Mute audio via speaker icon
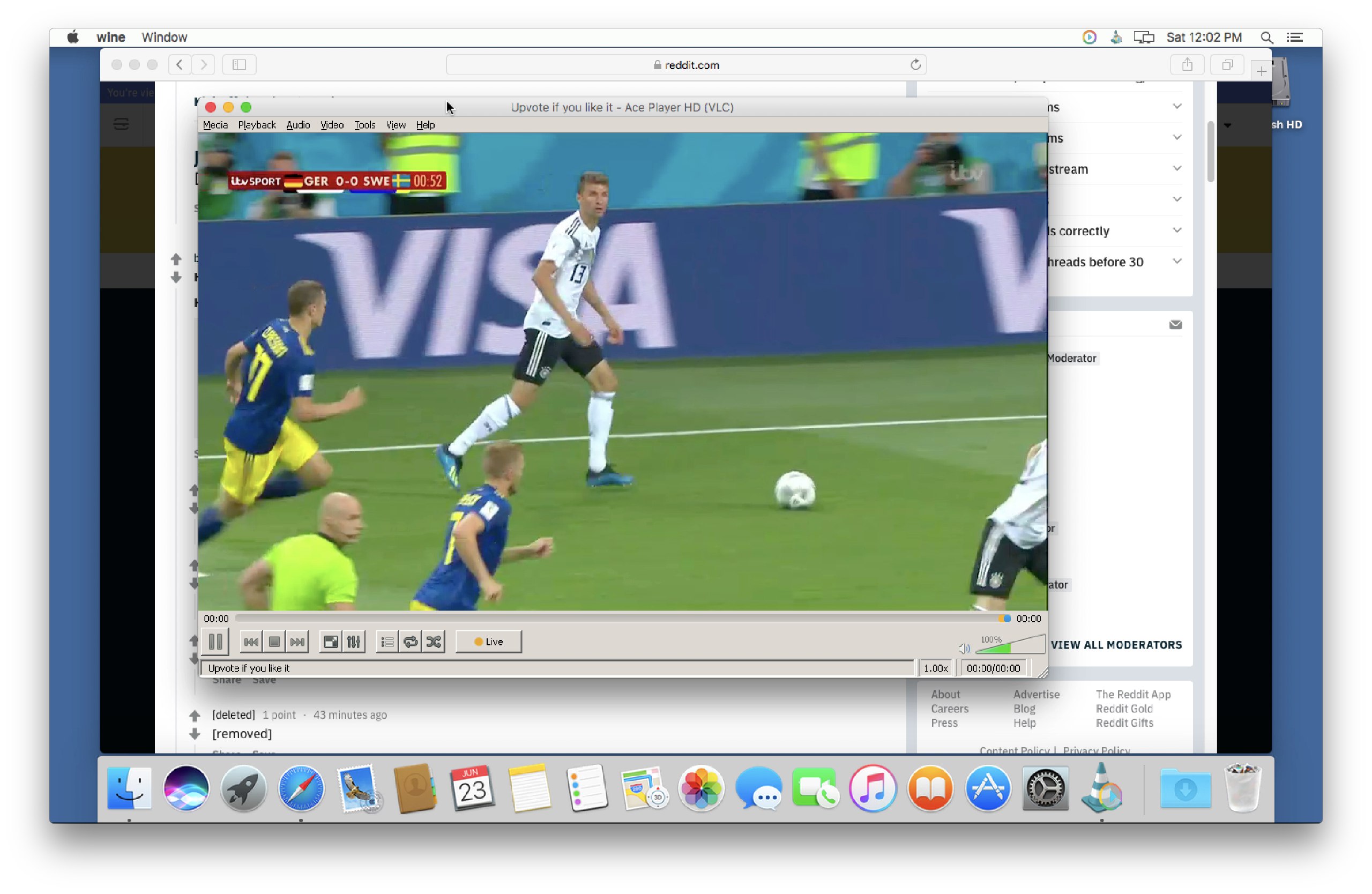The height and width of the screenshot is (894, 1372). [964, 649]
